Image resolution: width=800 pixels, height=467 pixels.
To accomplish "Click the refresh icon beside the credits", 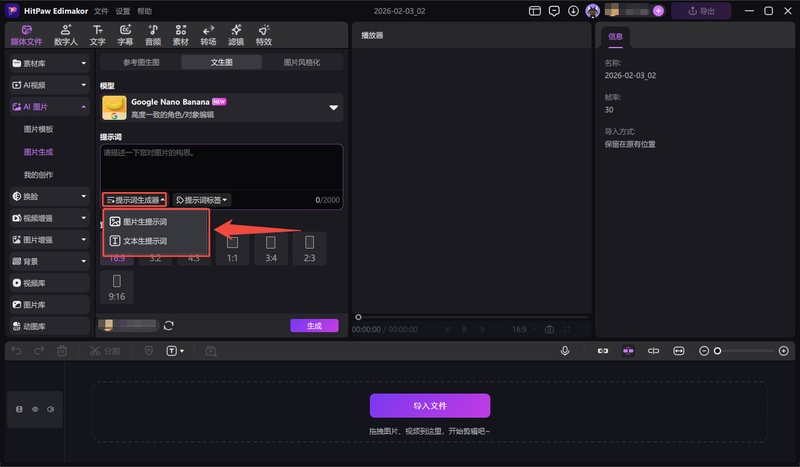I will click(169, 325).
